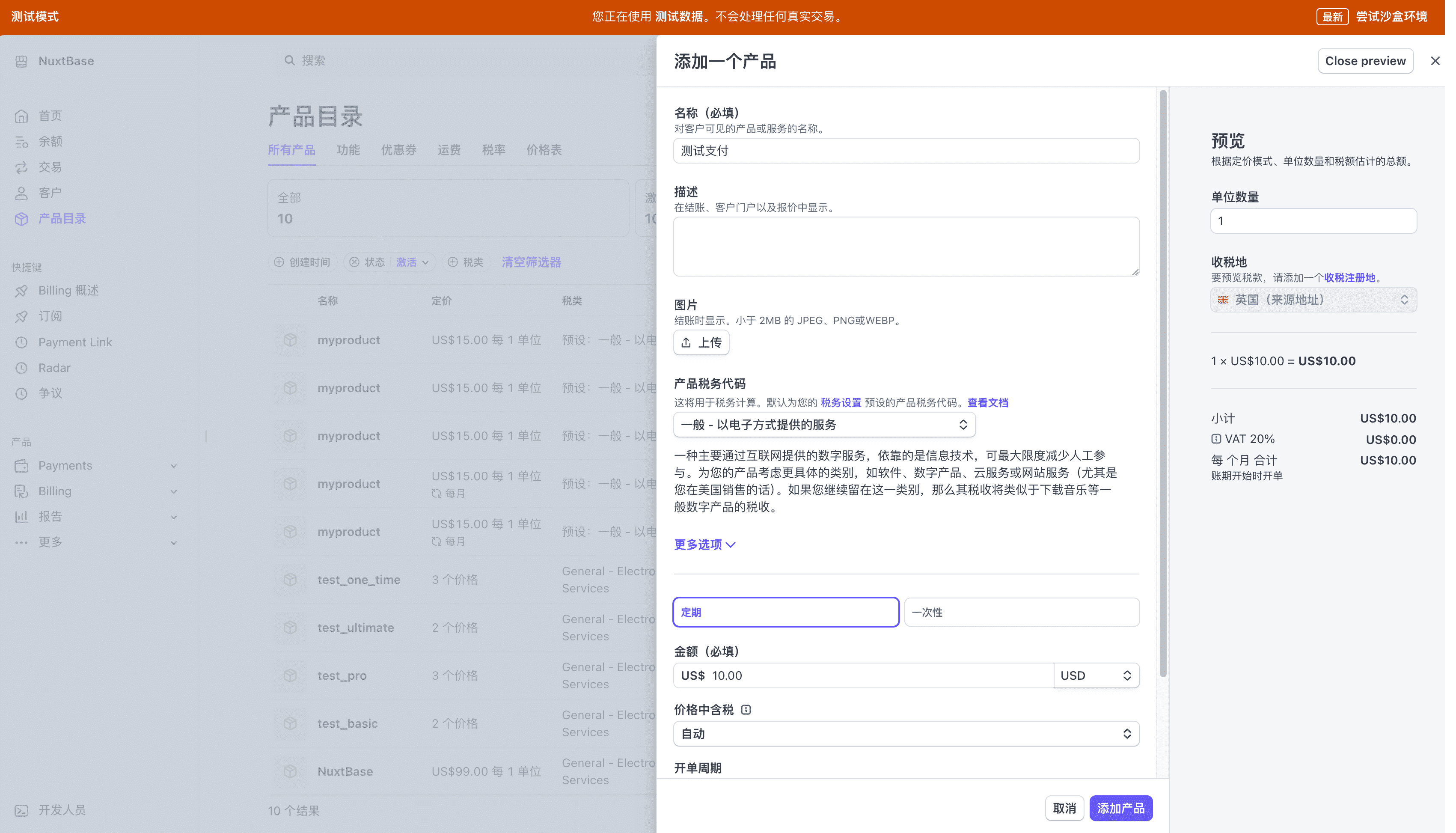Expand 更多 menu chevron in sidebar
This screenshot has height=833, width=1456.
(x=174, y=543)
